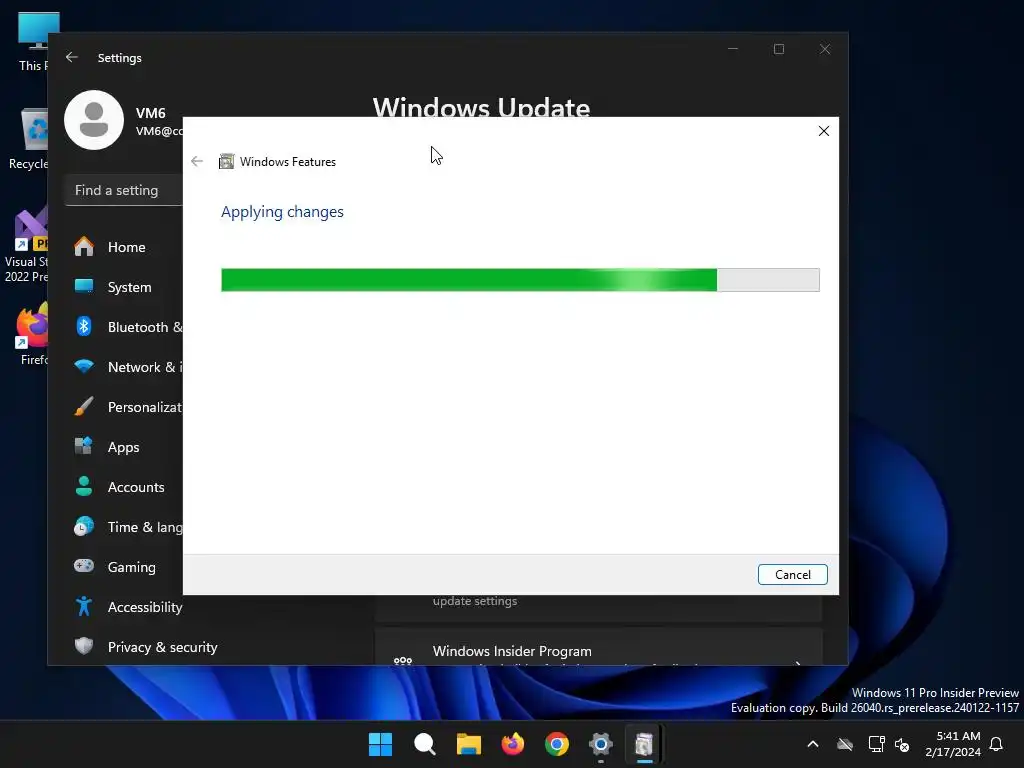Click the muted volume tray icon
This screenshot has height=768, width=1024.
902,744
